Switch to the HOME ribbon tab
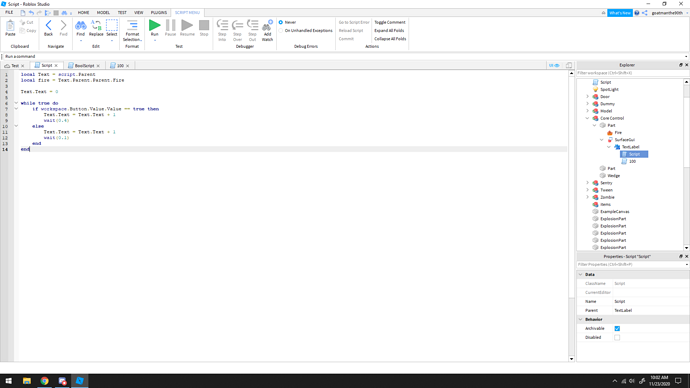690x388 pixels. (83, 13)
